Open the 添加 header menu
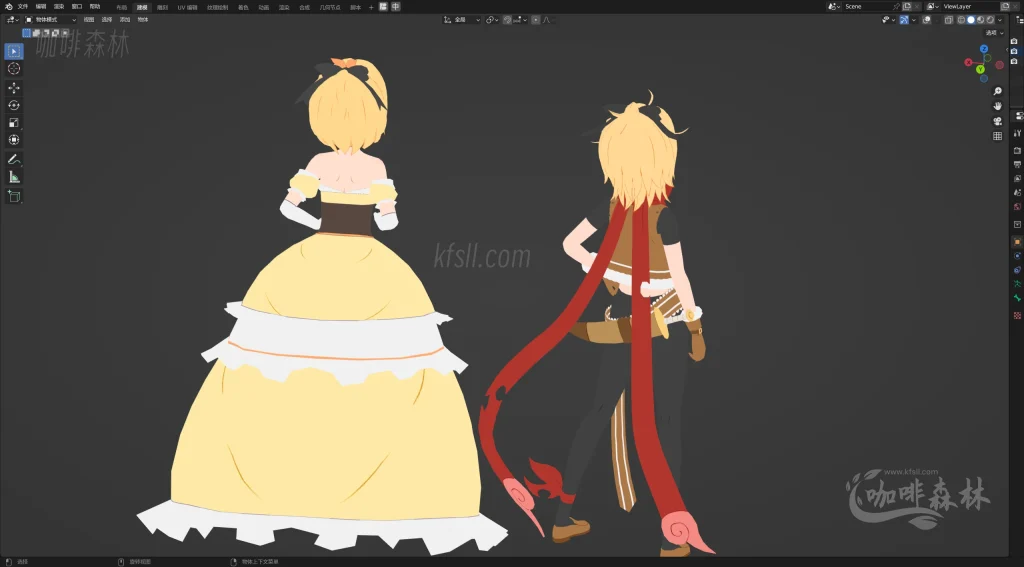 [125, 20]
